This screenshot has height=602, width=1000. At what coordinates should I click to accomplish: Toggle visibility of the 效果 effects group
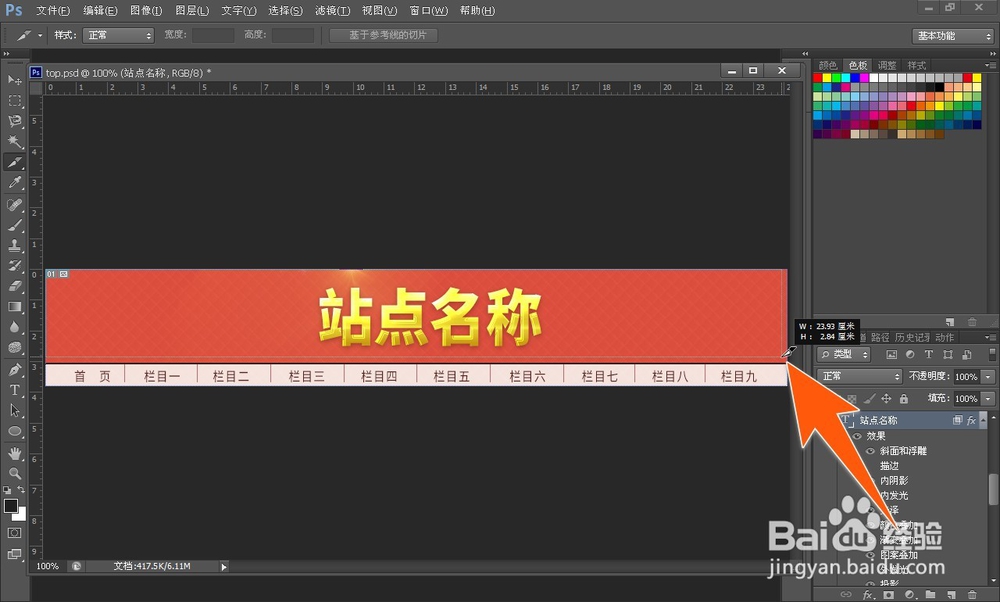[x=858, y=436]
